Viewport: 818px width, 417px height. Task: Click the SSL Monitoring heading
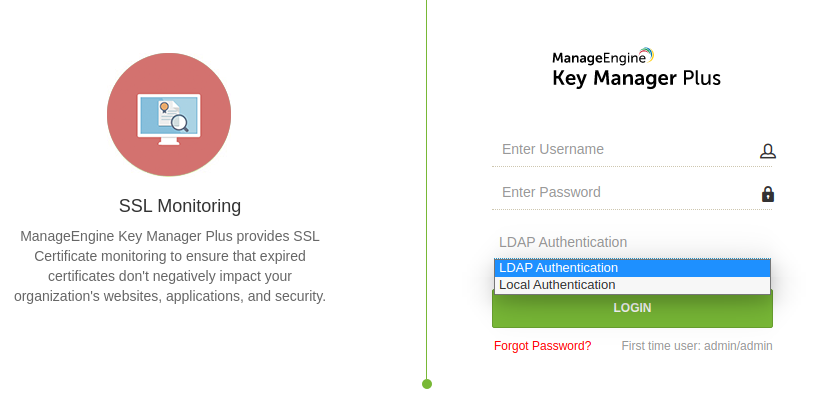180,207
